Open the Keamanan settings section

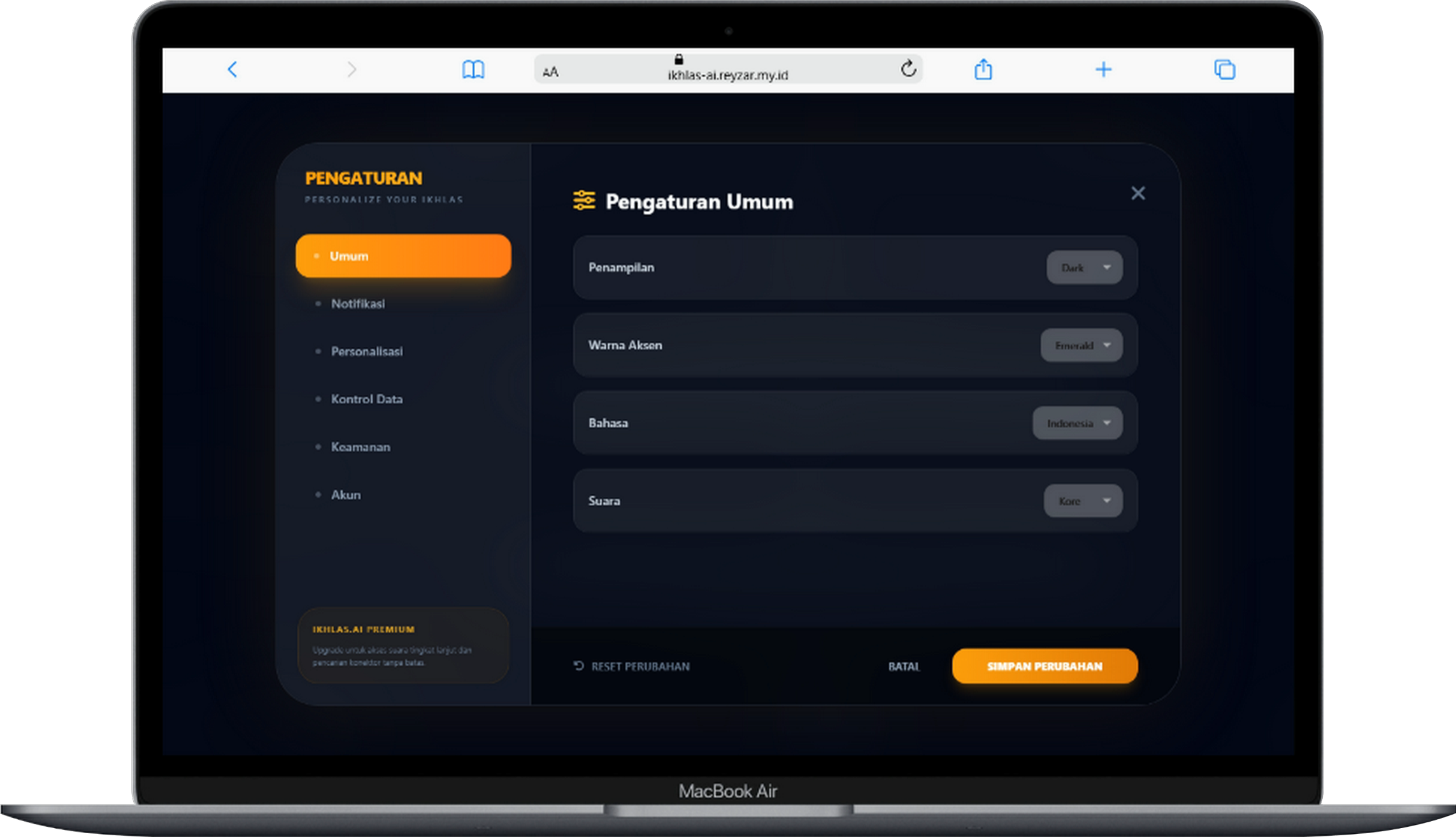[x=360, y=447]
